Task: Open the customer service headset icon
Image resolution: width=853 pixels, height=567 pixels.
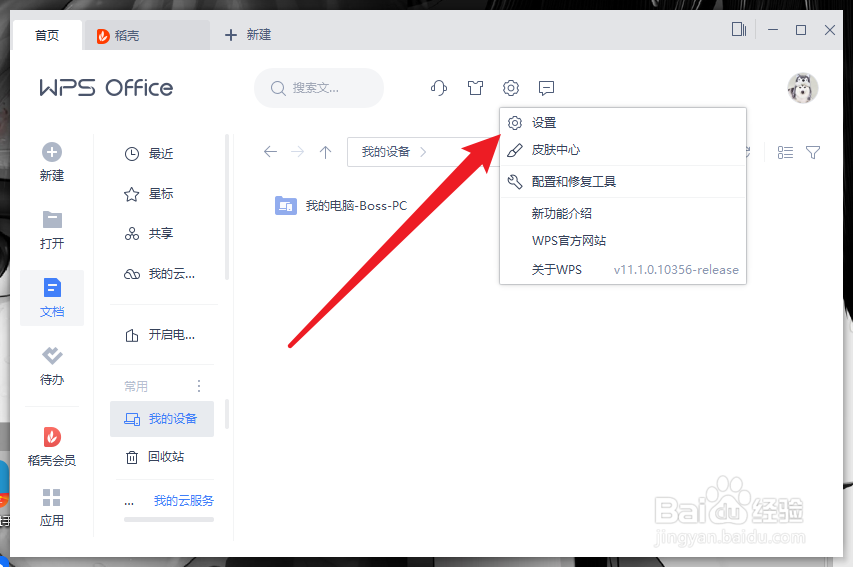Action: click(x=438, y=88)
